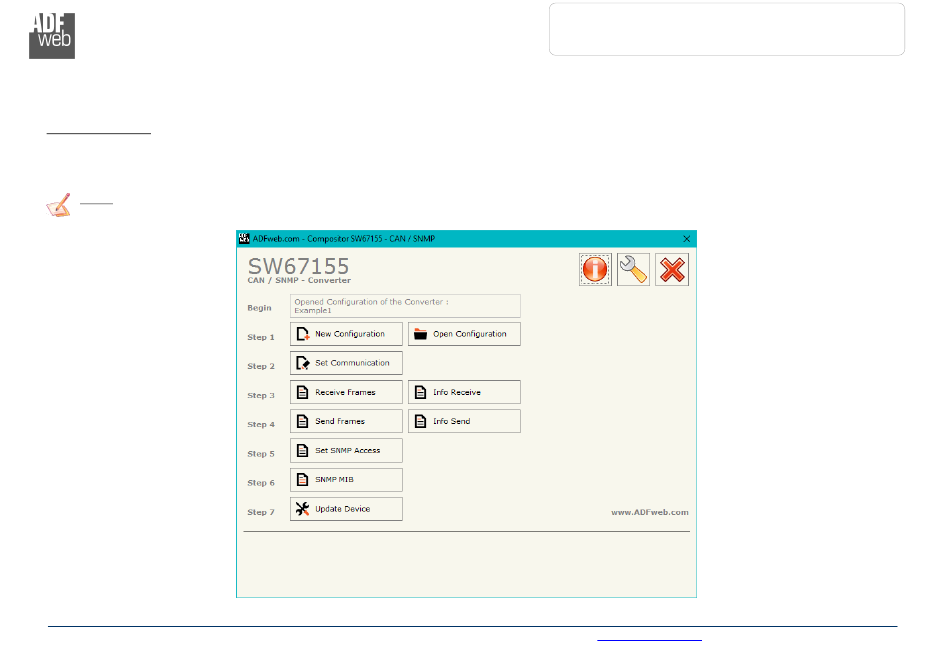The height and width of the screenshot is (659, 950).
Task: Open the Info Send window
Action: (464, 421)
